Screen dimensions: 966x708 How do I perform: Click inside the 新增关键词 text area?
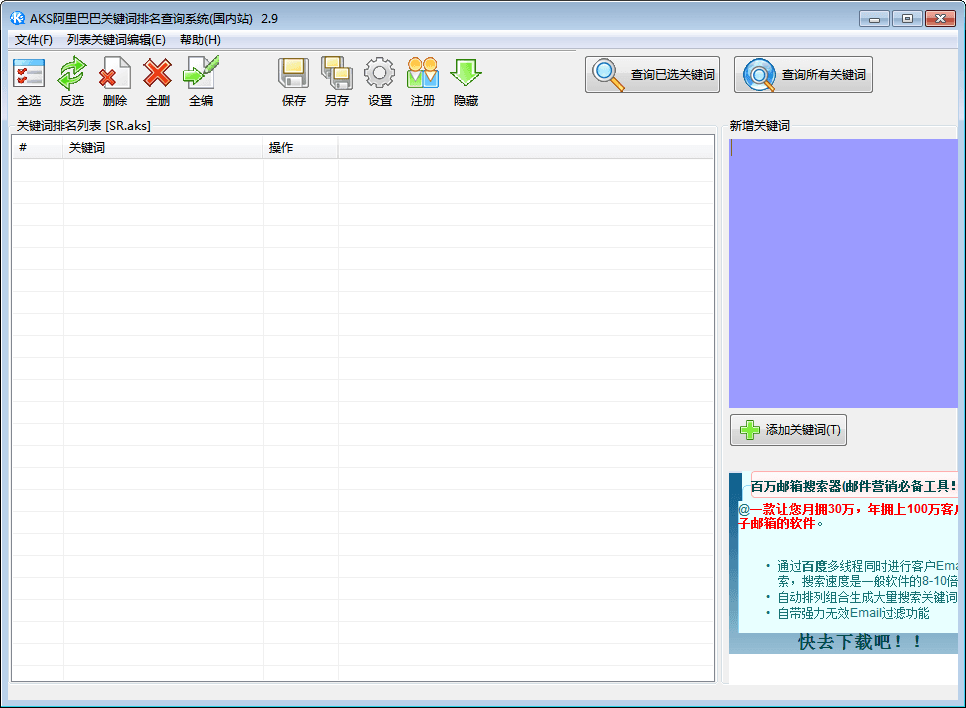pyautogui.click(x=842, y=272)
